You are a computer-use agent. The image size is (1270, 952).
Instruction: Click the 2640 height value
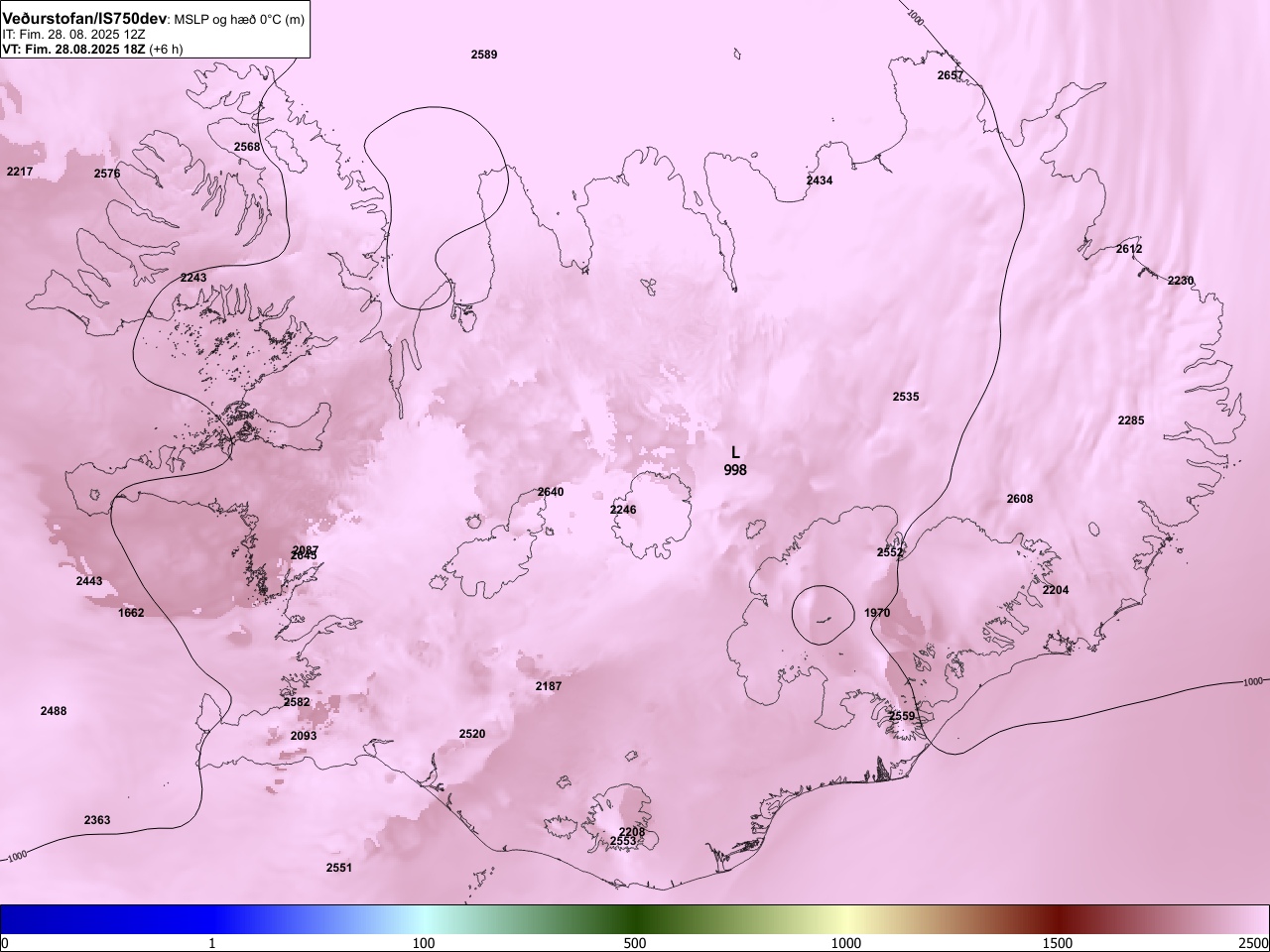(551, 492)
